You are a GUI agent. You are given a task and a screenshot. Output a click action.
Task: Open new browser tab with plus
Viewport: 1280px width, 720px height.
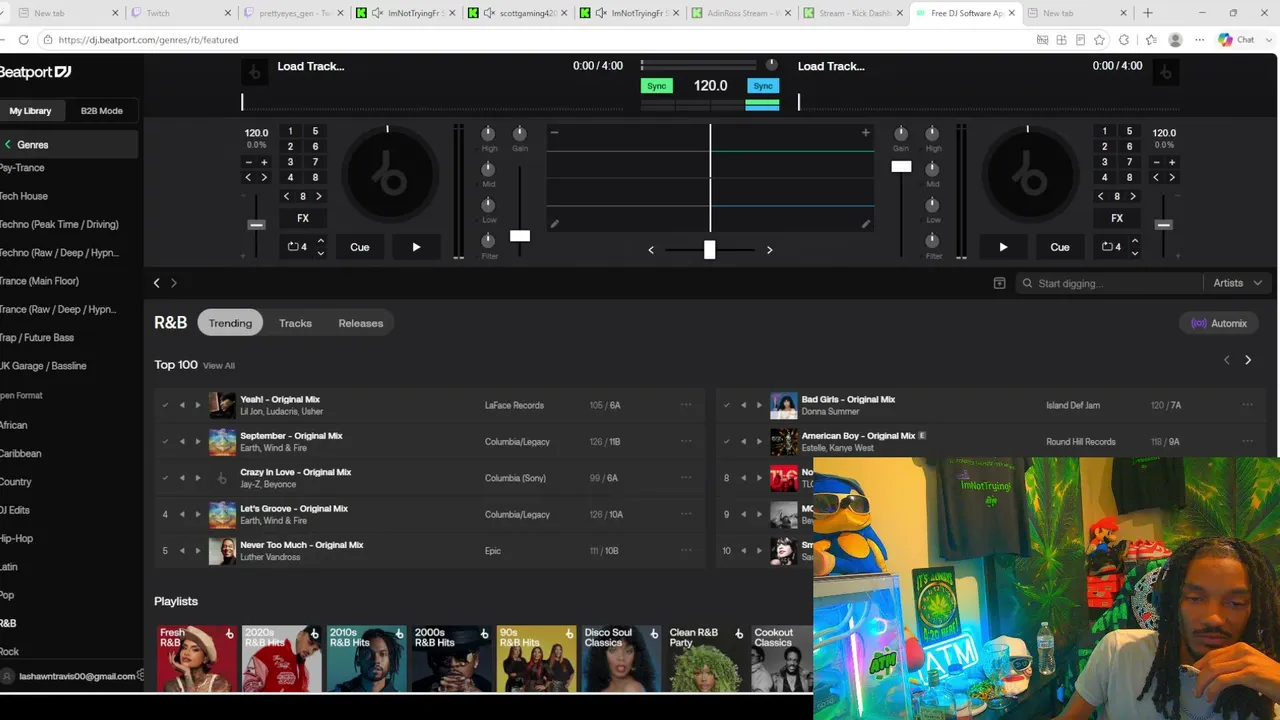(1148, 13)
